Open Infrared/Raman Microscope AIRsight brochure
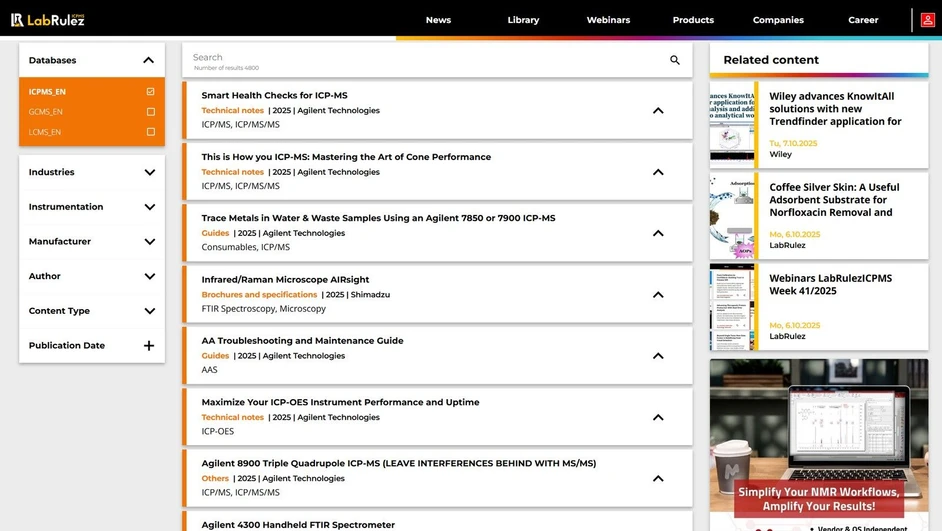This screenshot has height=531, width=942. pyautogui.click(x=285, y=279)
